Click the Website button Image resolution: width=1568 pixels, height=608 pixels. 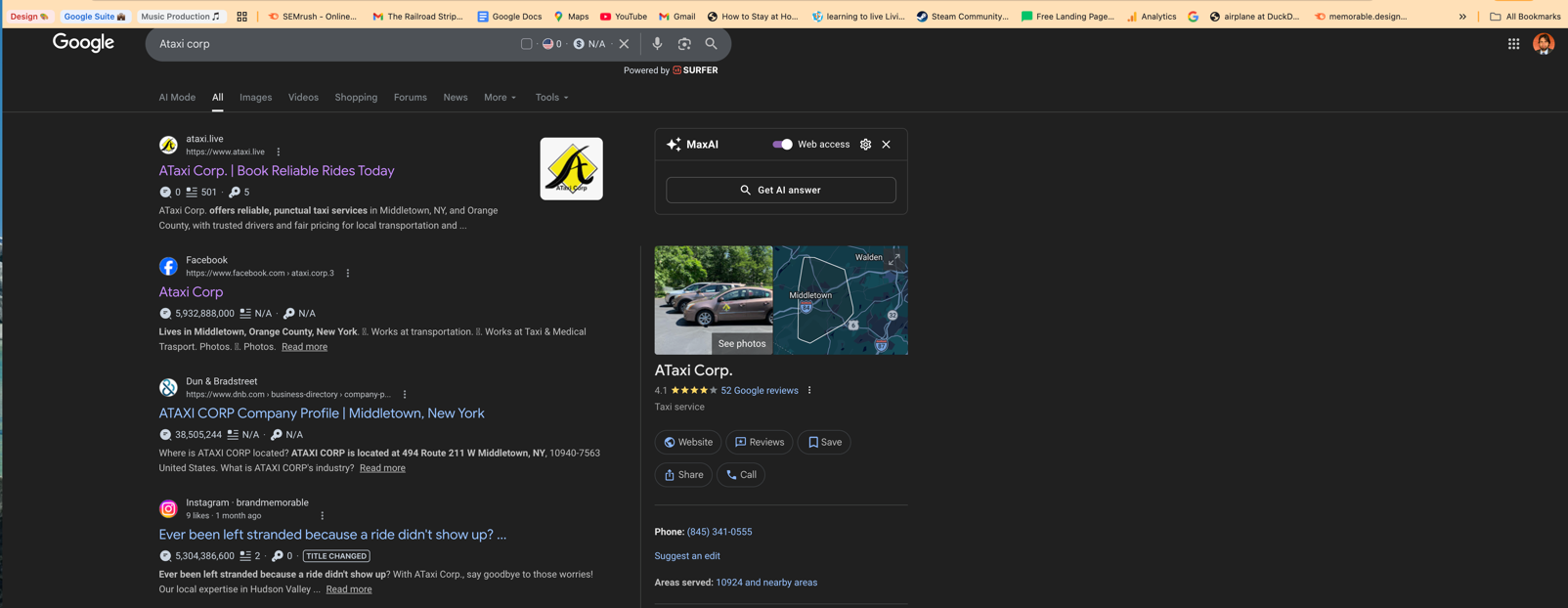[688, 442]
